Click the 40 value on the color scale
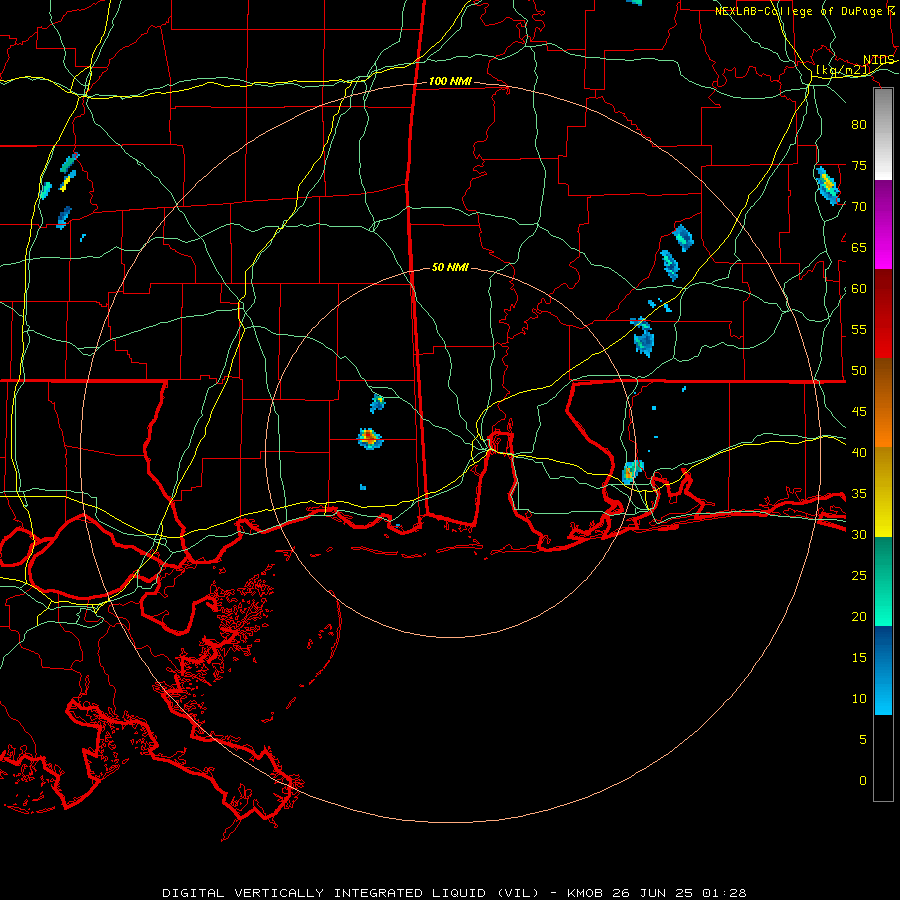The image size is (900, 900). click(859, 452)
